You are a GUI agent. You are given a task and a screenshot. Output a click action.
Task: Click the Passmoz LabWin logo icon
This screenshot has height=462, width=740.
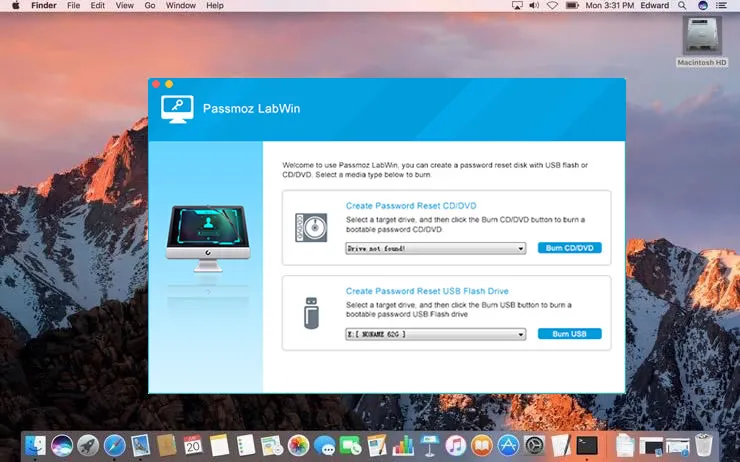pyautogui.click(x=177, y=109)
